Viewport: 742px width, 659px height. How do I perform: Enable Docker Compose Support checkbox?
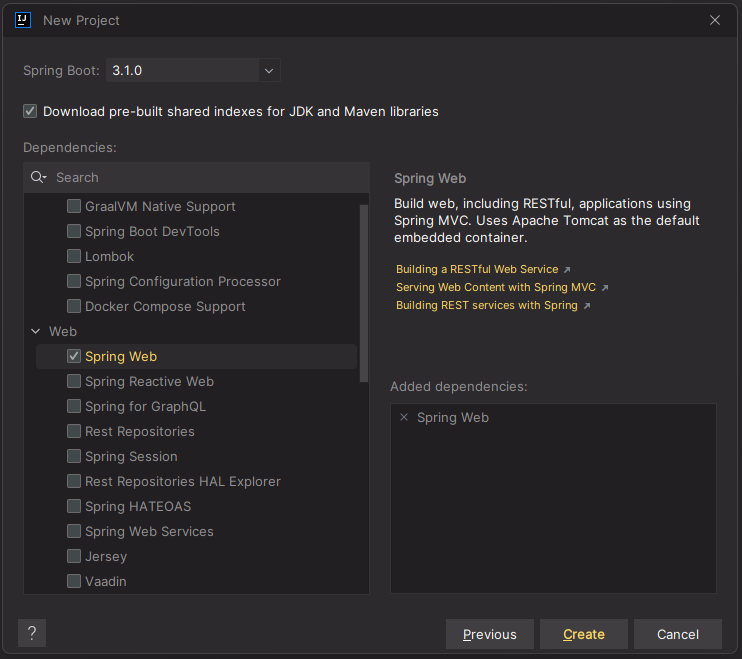pos(74,306)
